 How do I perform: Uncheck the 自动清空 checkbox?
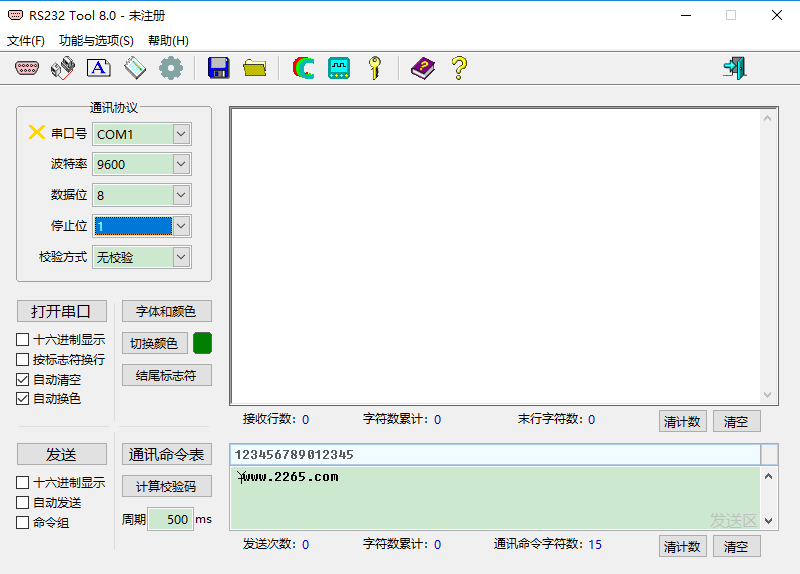[23, 380]
